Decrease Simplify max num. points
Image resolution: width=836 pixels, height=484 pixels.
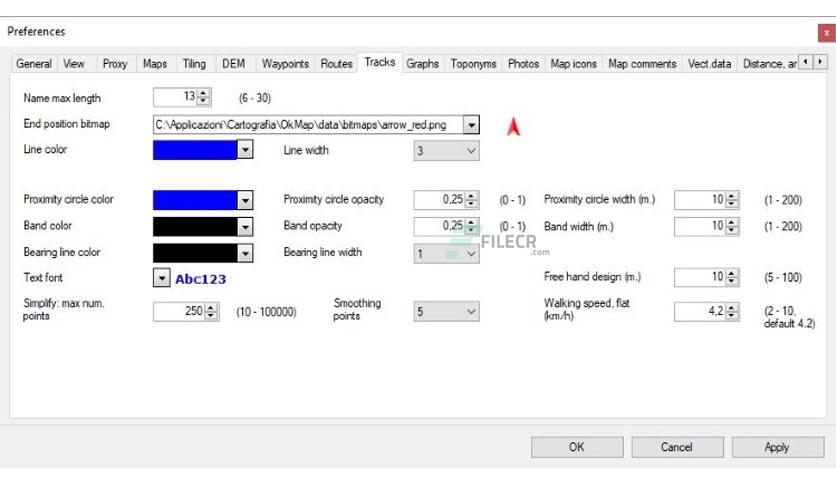pyautogui.click(x=211, y=316)
